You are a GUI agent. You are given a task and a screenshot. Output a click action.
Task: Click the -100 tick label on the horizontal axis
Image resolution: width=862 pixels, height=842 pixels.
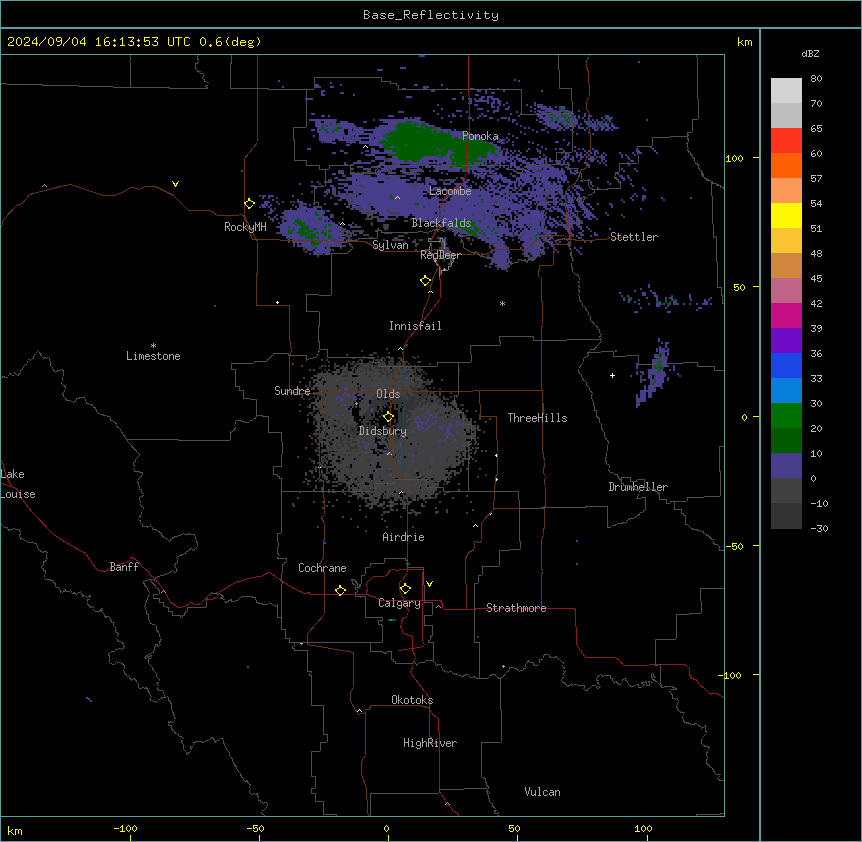[125, 828]
